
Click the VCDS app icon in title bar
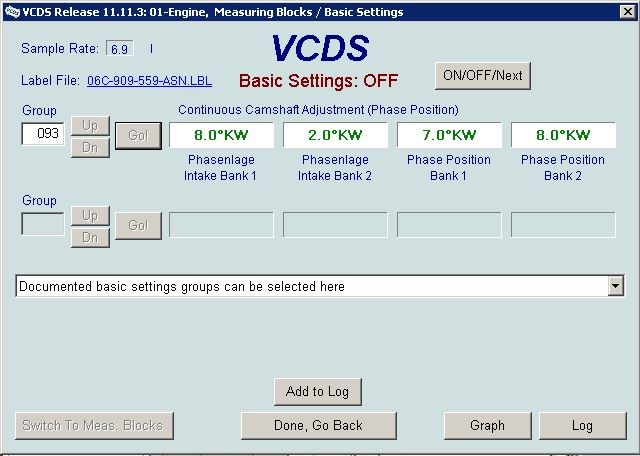[12, 12]
